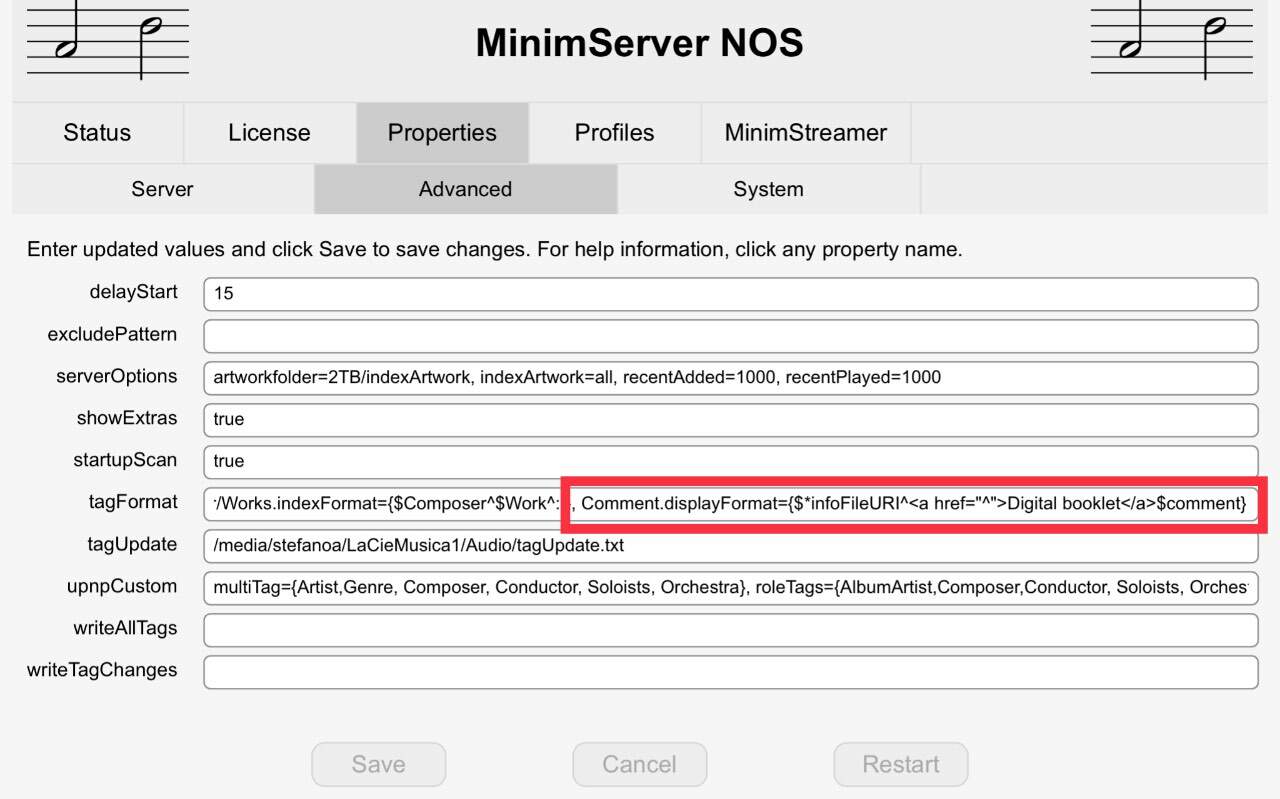This screenshot has width=1280, height=799.
Task: Switch to the License tab
Action: pyautogui.click(x=269, y=133)
